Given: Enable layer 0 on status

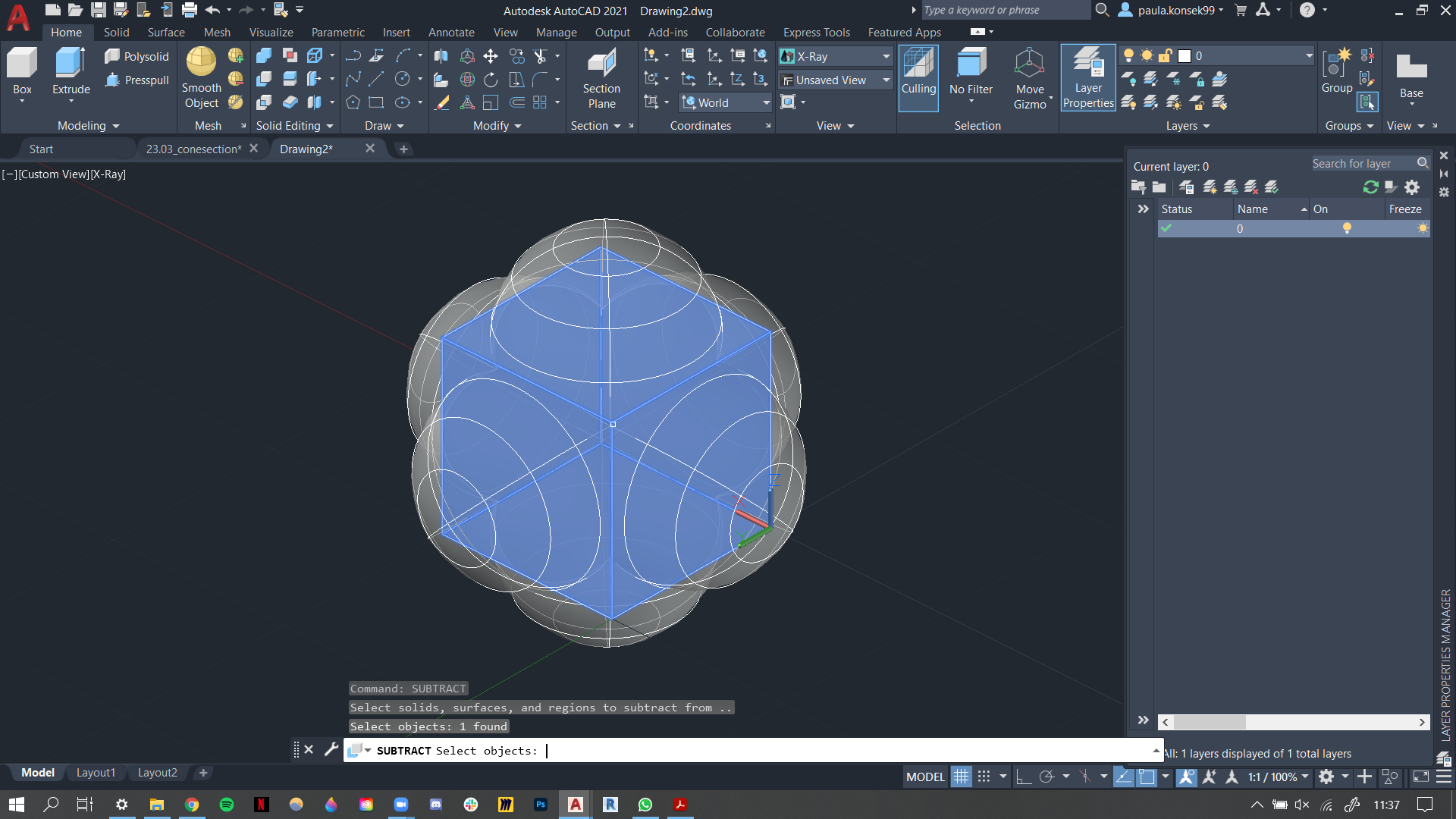Looking at the screenshot, I should [x=1165, y=227].
